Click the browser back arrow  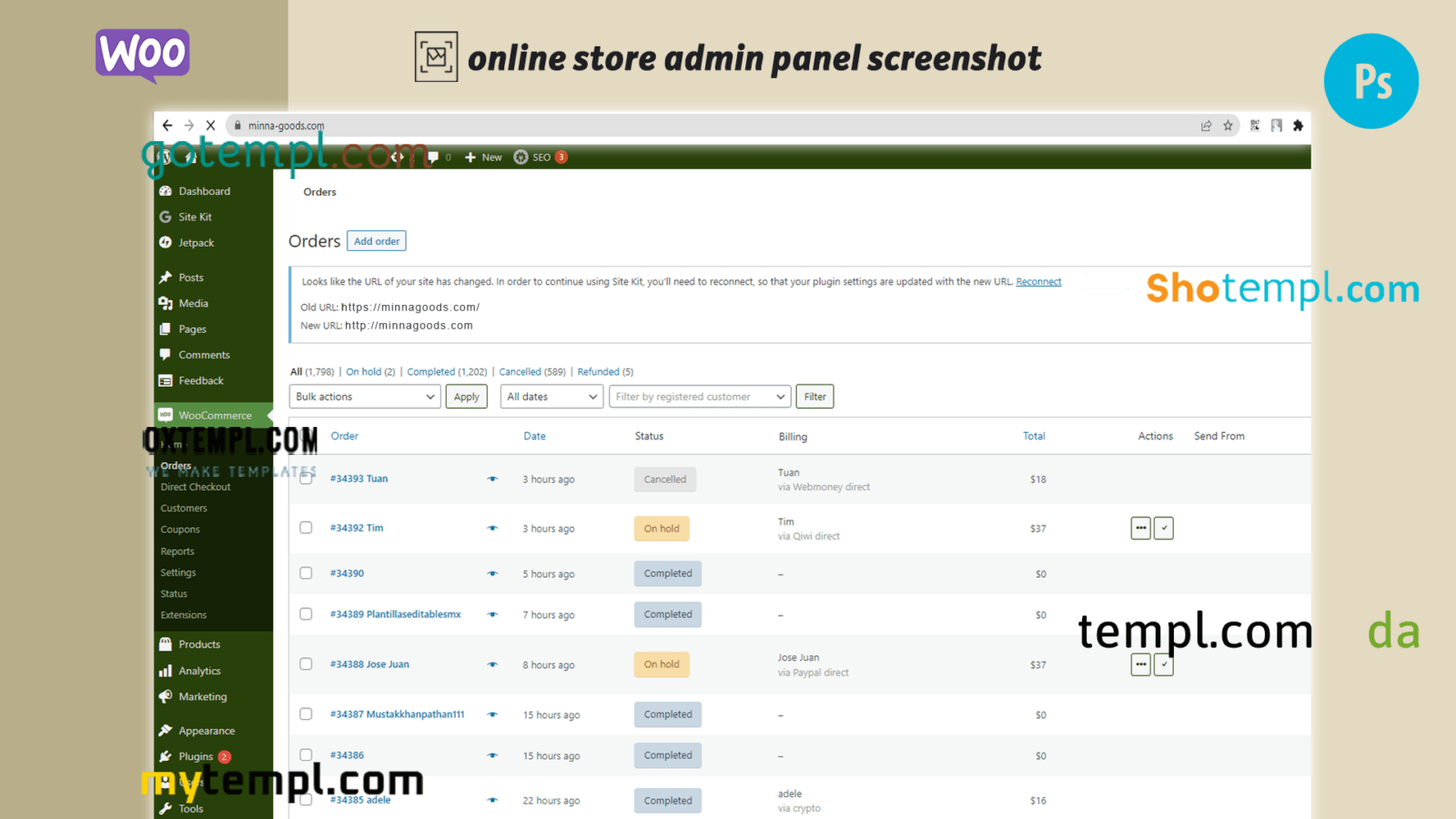tap(167, 126)
